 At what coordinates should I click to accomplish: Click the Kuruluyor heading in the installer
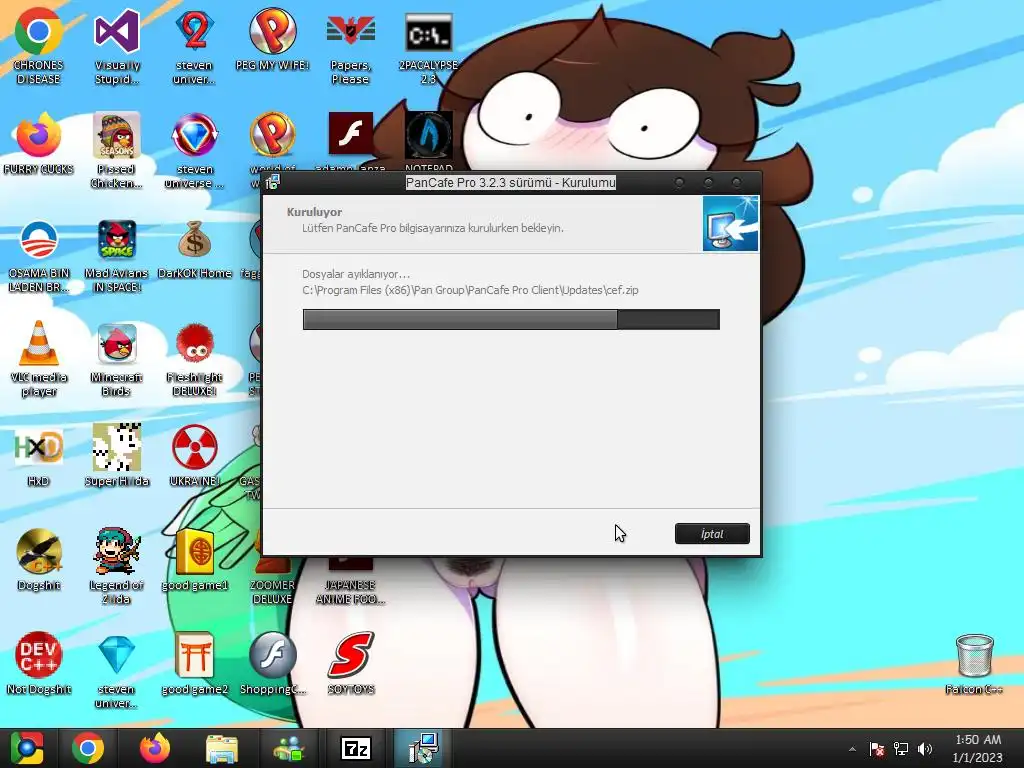point(314,212)
